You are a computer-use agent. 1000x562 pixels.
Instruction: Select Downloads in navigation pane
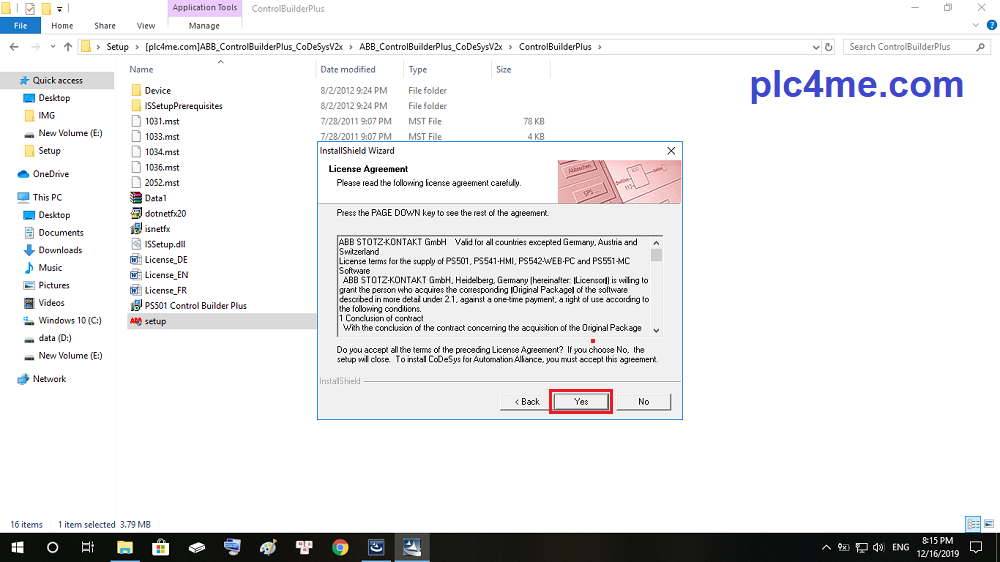point(60,250)
